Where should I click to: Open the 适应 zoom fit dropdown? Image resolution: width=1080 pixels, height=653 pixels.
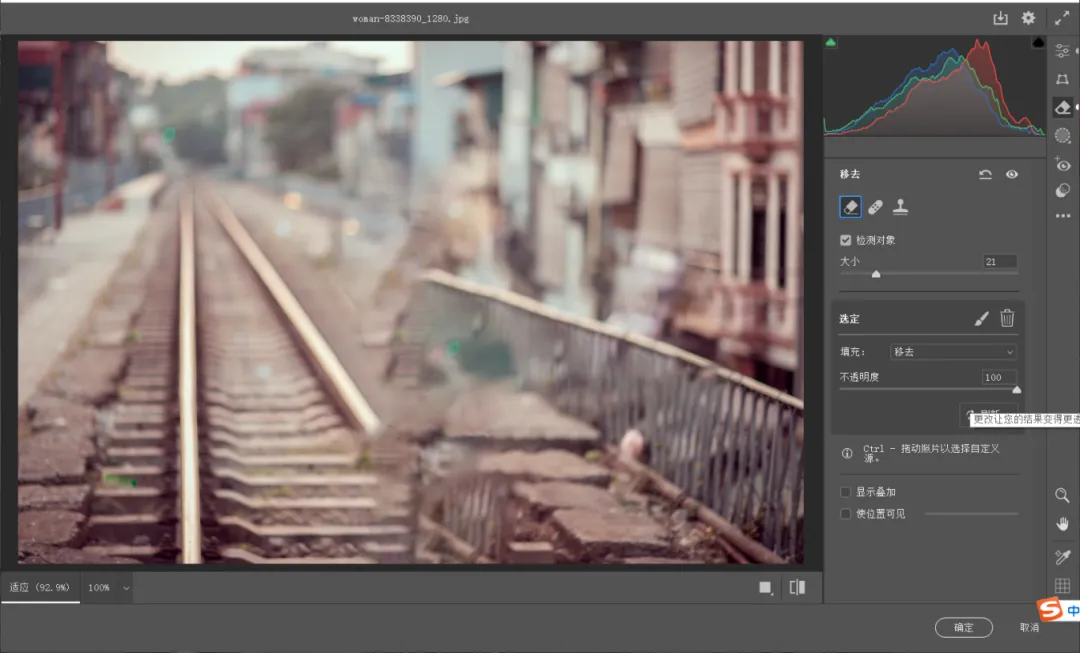point(40,588)
